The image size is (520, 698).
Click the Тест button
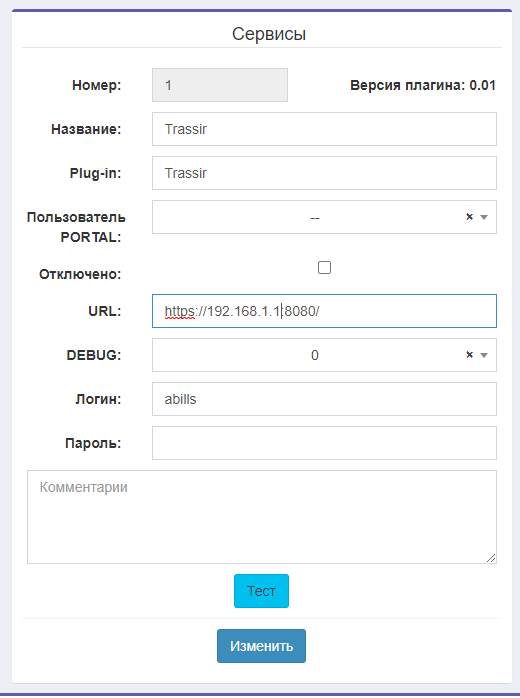[261, 591]
